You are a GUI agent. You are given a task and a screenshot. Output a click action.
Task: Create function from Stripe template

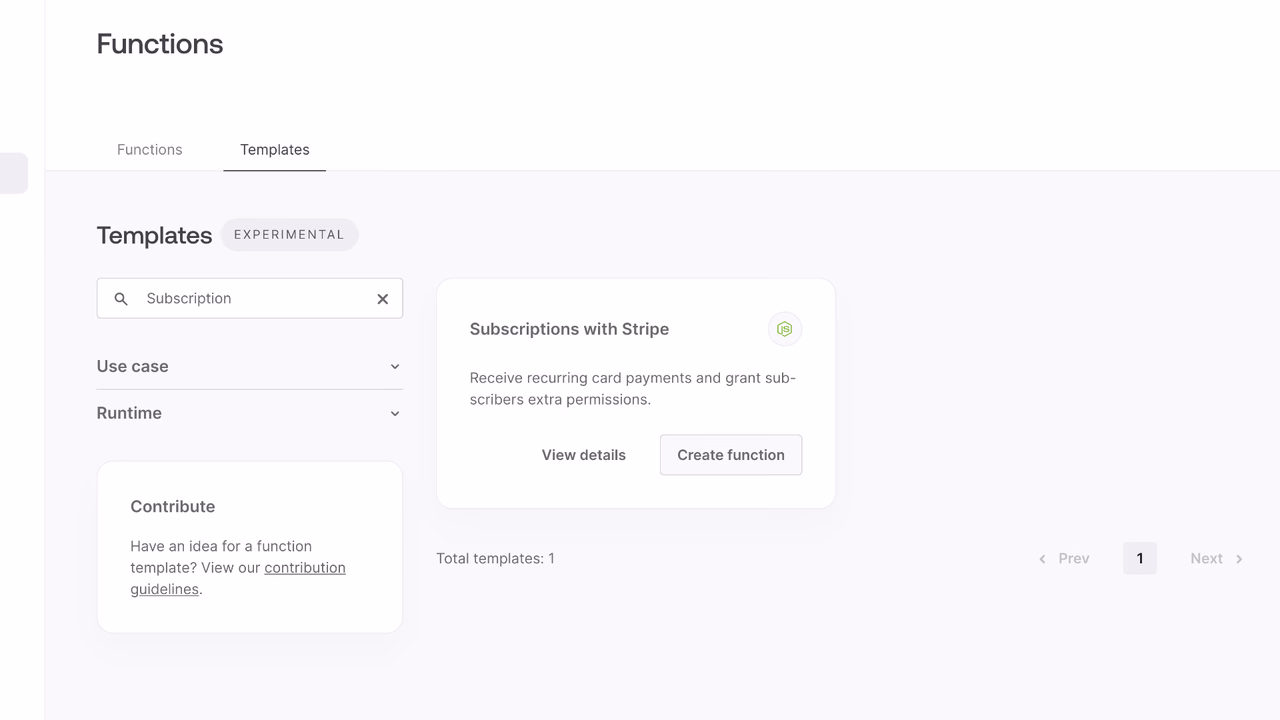(x=731, y=455)
